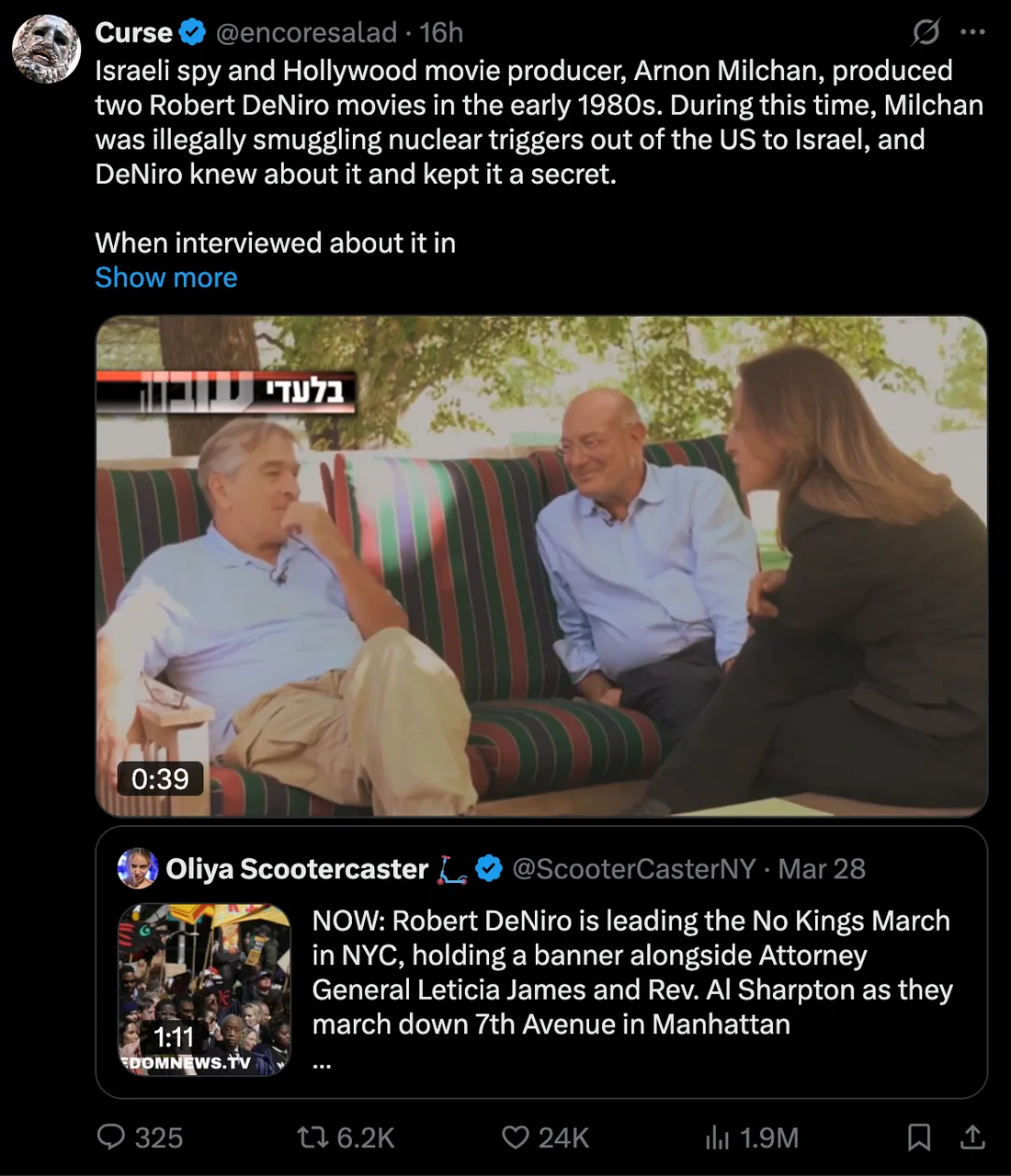Visit @ScooterCasterNY's profile link
The height and width of the screenshot is (1176, 1011).
point(636,868)
